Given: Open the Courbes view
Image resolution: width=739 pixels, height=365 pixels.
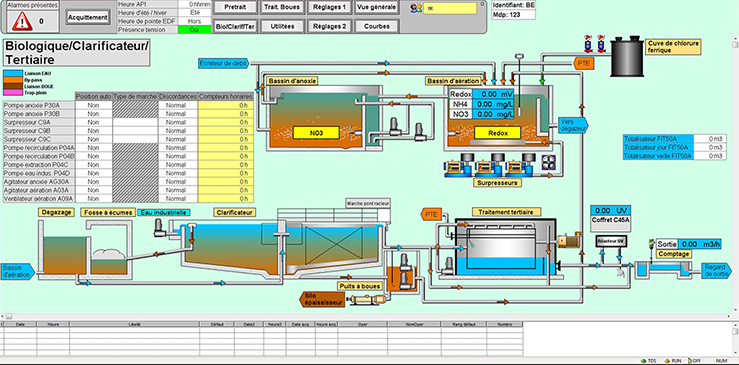Looking at the screenshot, I should point(377,26).
